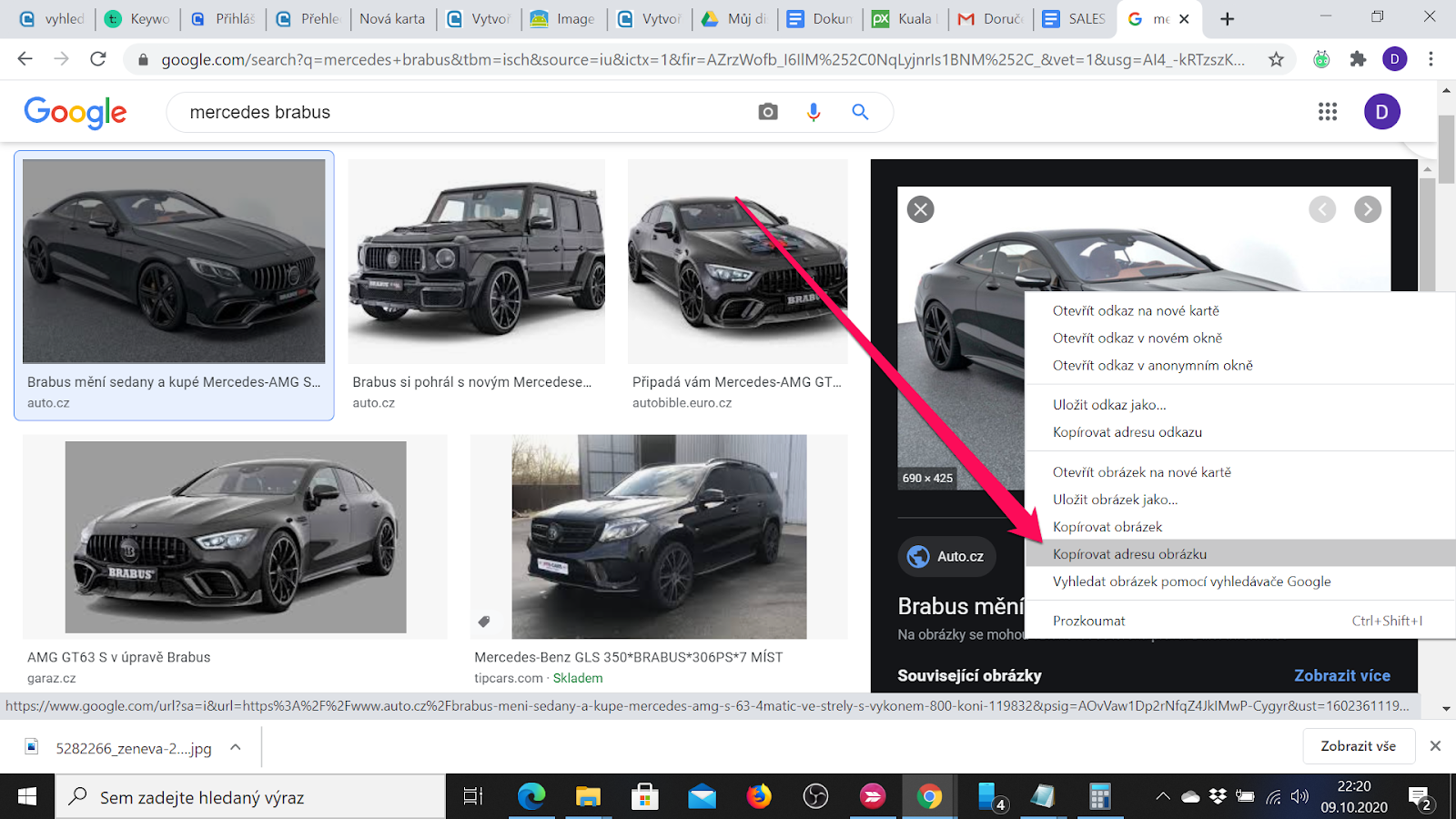Open Microsoft Store from the taskbar
This screenshot has height=819, width=1456.
coord(644,797)
